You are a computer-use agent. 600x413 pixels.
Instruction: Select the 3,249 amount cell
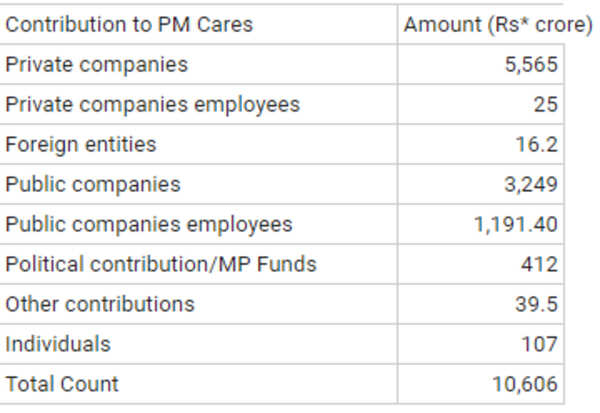coord(531,185)
